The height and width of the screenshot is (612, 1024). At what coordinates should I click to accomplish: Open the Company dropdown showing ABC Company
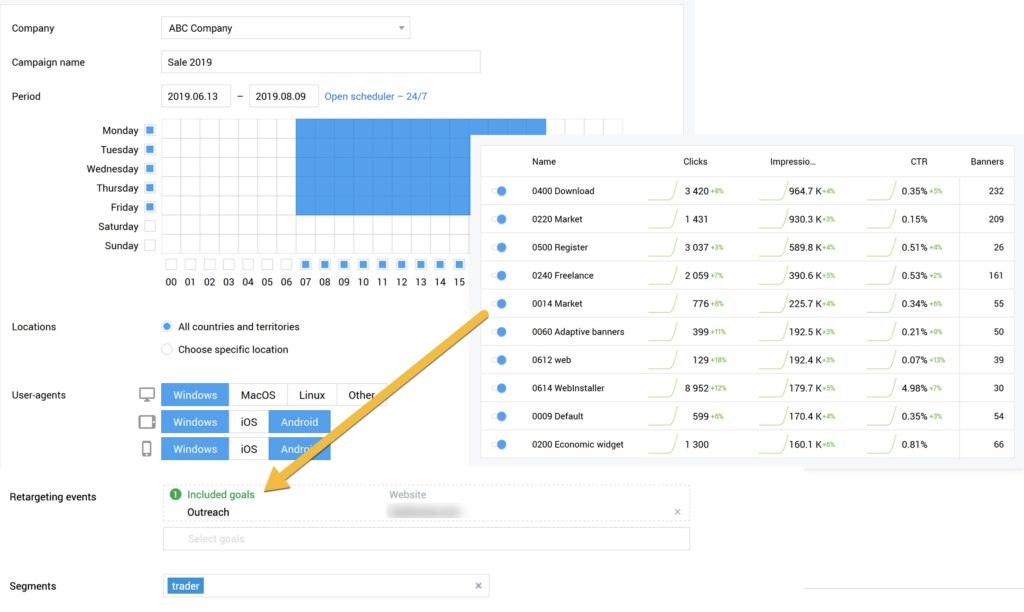tap(285, 28)
